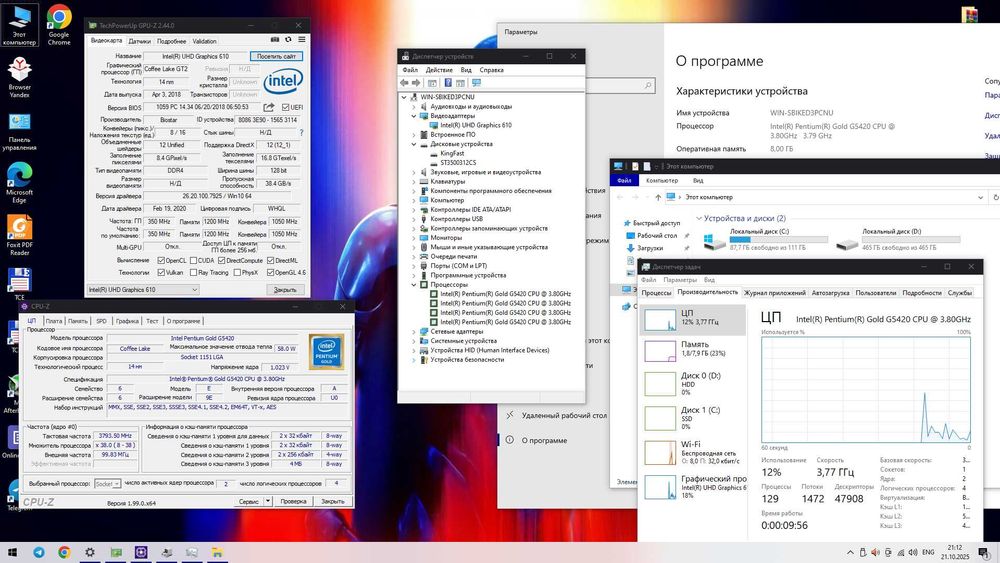Open Control Panel desktop shortcut
This screenshot has height=563, width=1000.
coord(19,132)
